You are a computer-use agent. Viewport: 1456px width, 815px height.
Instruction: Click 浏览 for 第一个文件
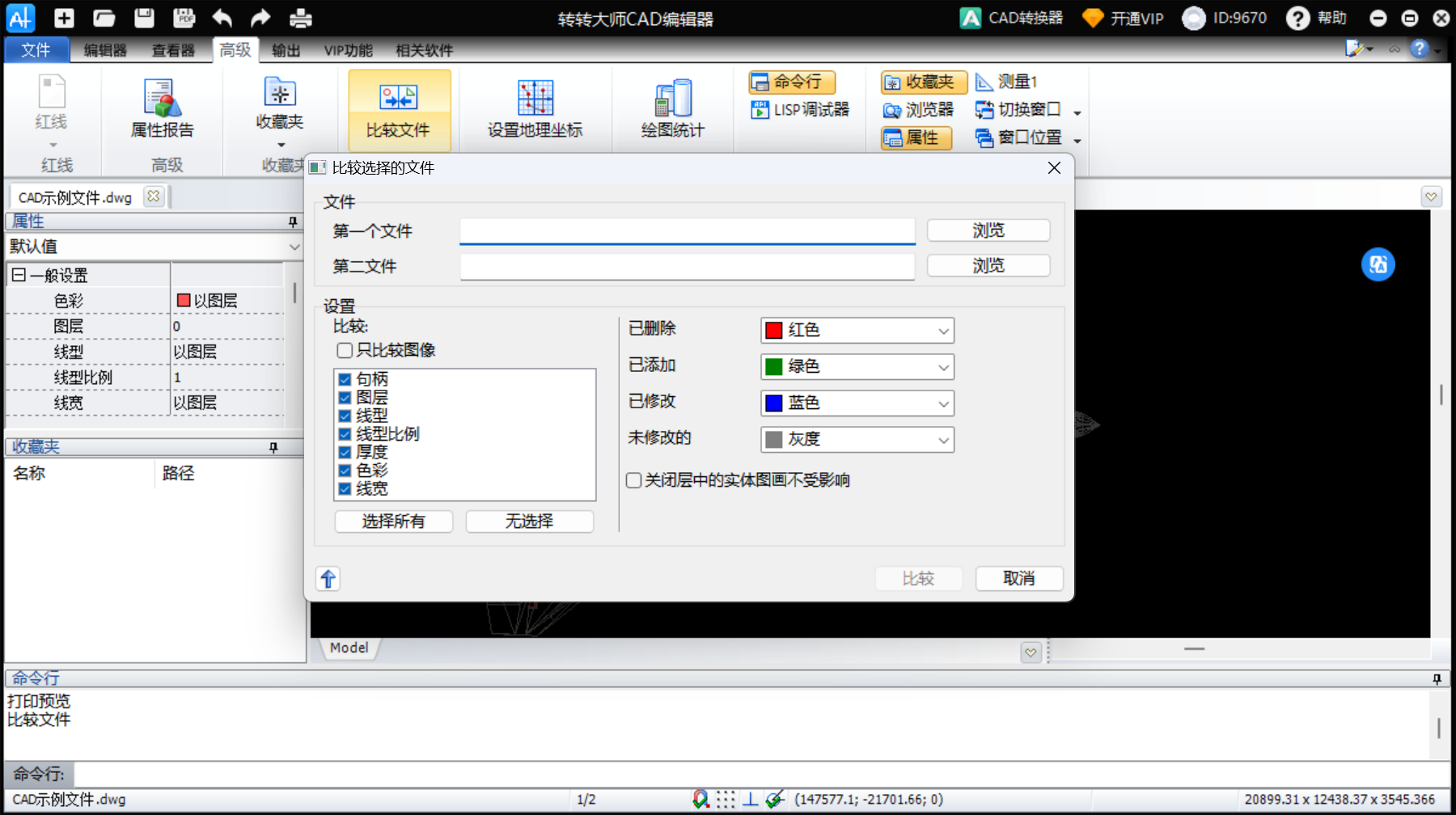[988, 230]
